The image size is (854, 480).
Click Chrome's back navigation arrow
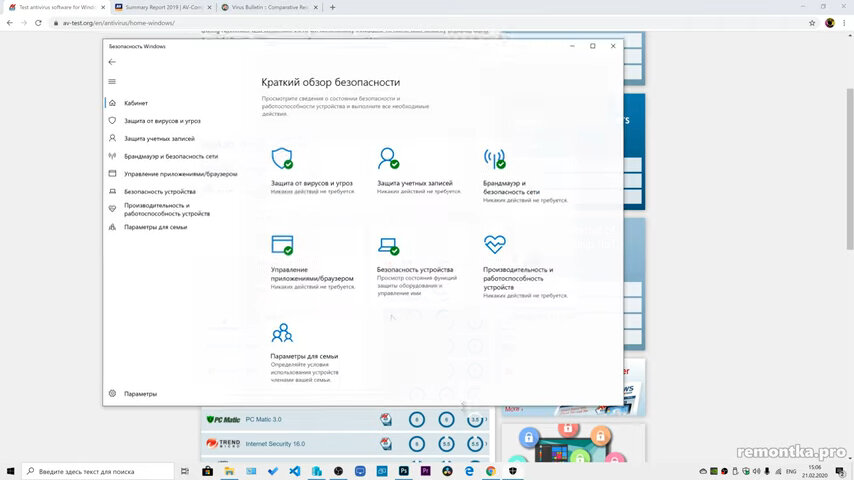click(10, 23)
